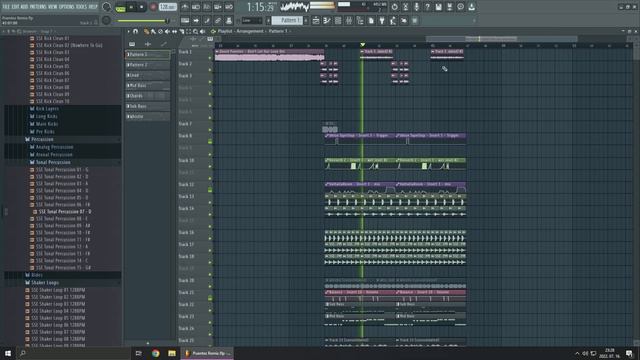Select the Mute tool in Playlist
The image size is (640, 360).
tap(167, 31)
